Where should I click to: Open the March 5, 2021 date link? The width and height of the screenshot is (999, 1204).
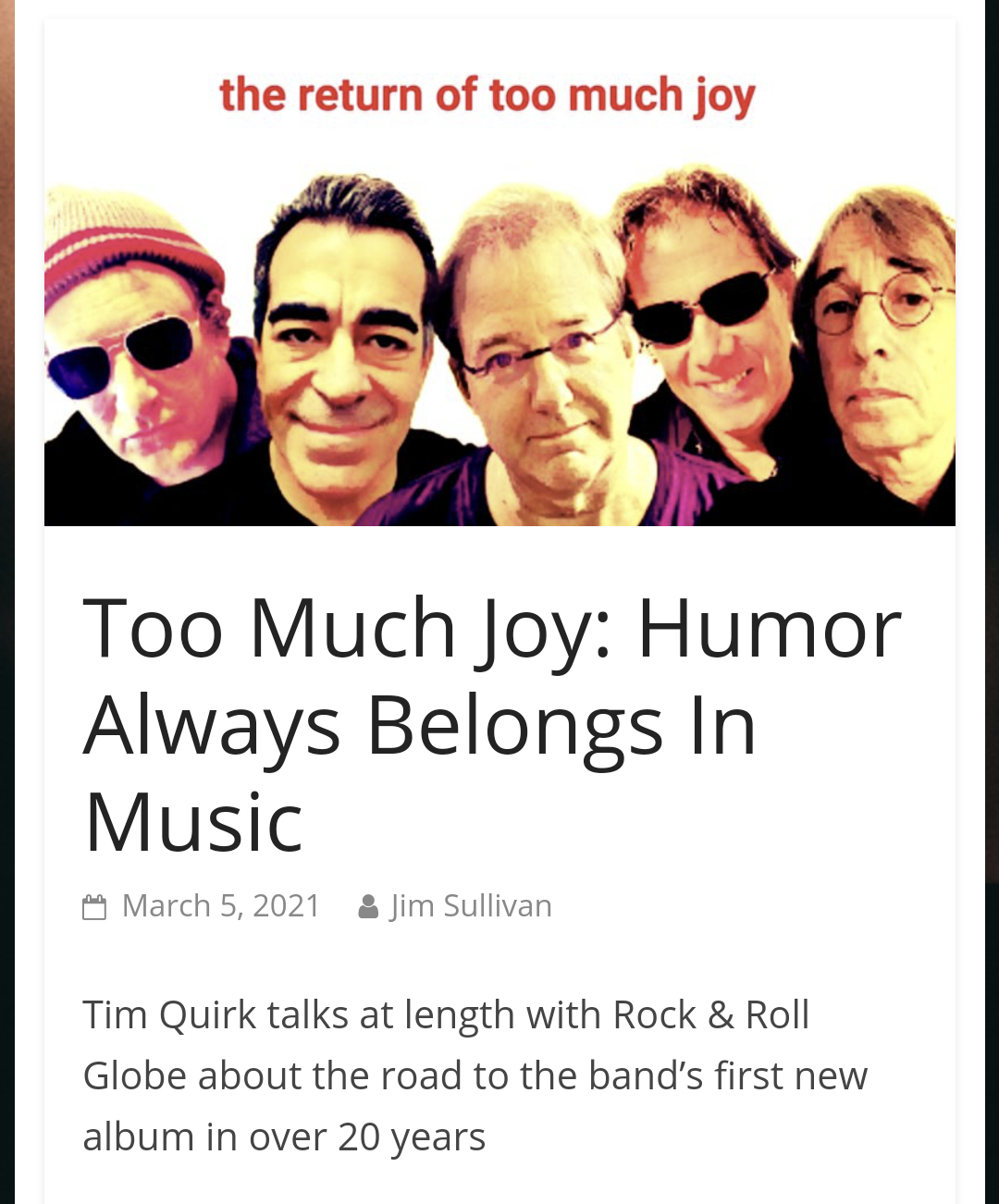[x=221, y=905]
